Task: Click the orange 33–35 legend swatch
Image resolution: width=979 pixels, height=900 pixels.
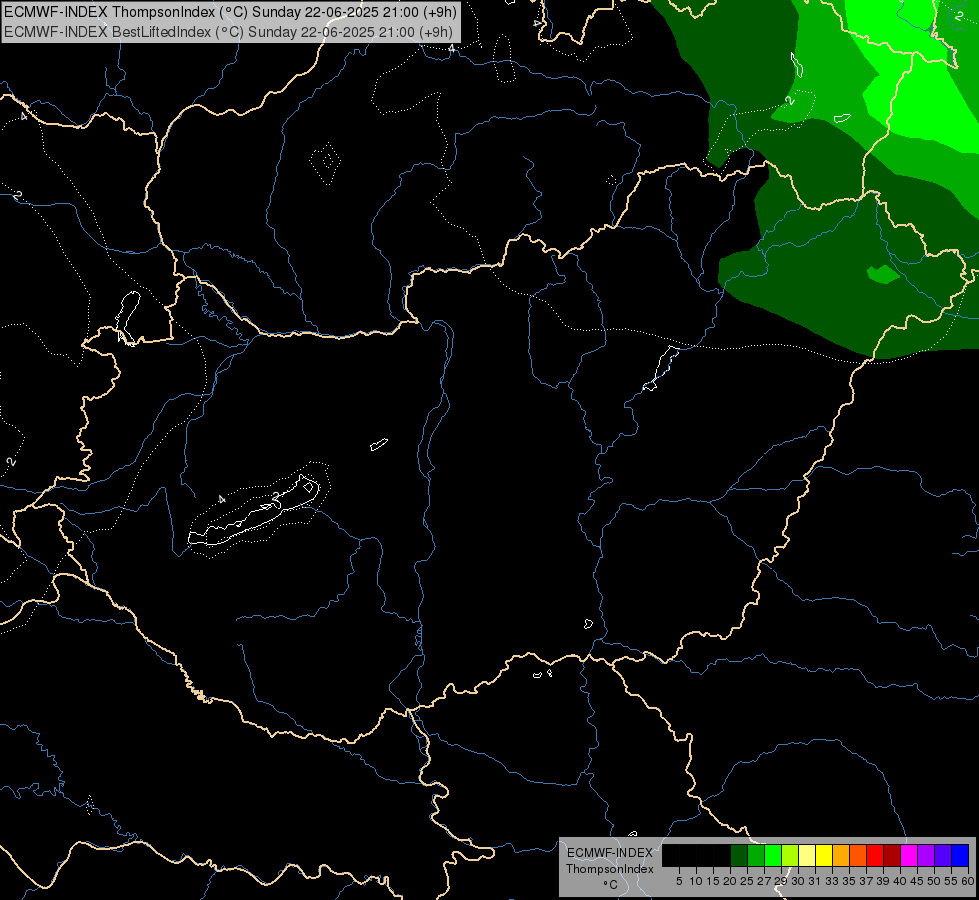Action: [x=841, y=855]
